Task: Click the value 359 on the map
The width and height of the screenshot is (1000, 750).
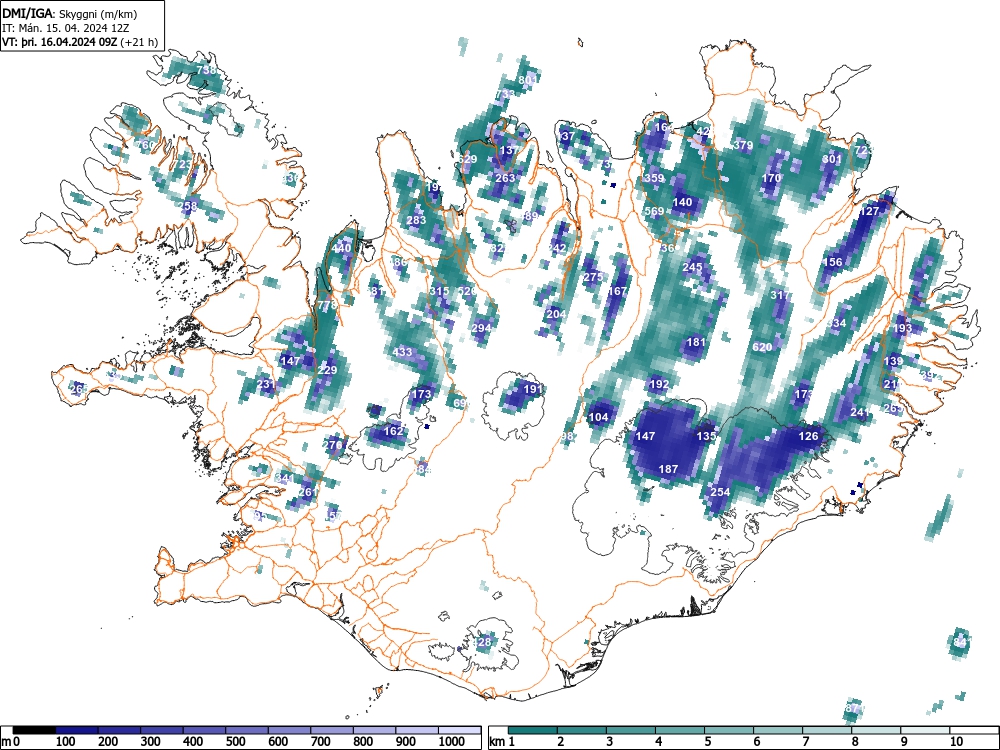Action: point(654,179)
